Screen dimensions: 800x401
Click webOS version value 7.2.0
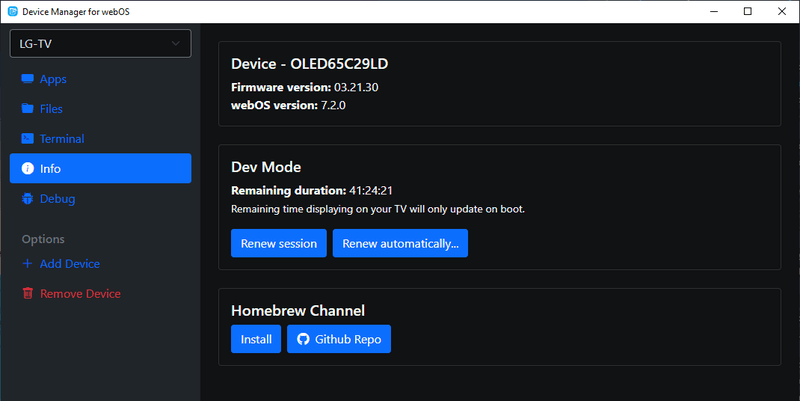point(333,105)
